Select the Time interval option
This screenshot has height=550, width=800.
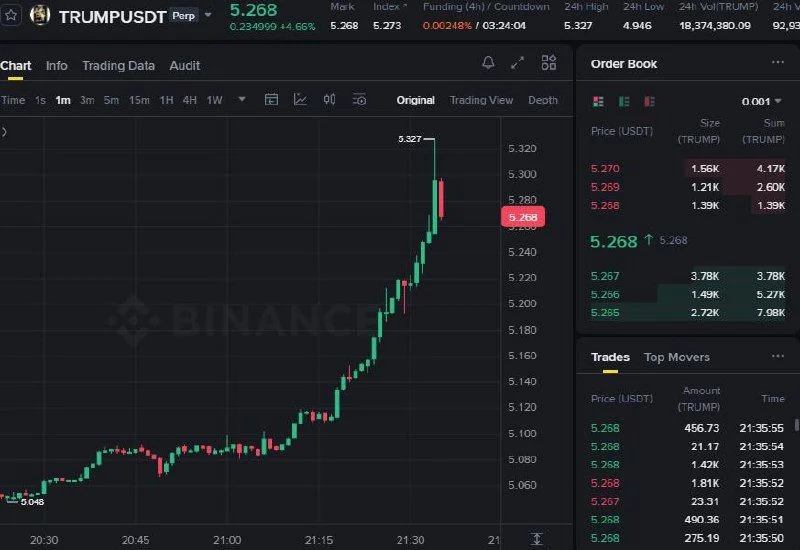(13, 100)
